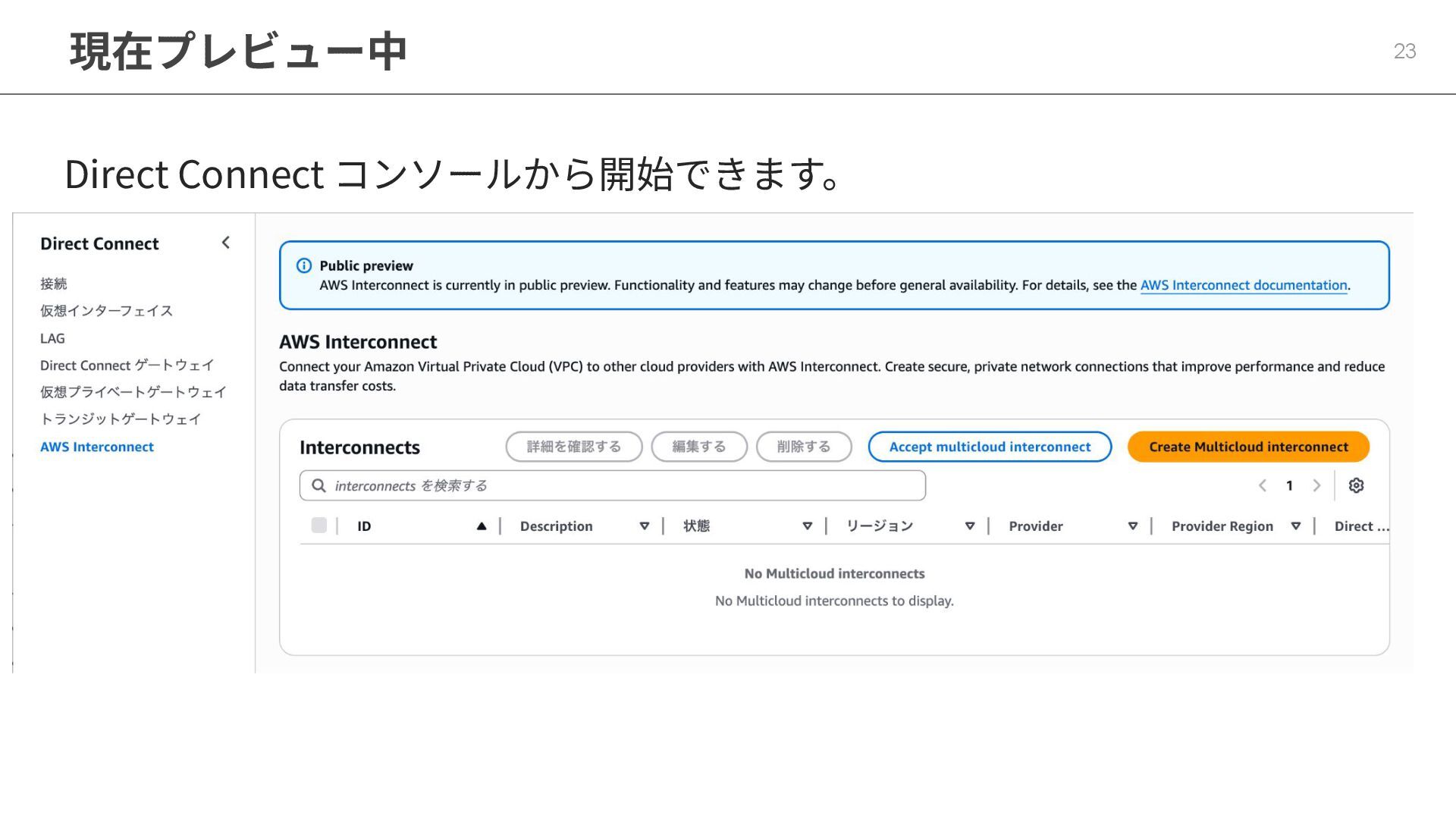Select AWS Interconnect in sidebar
The width and height of the screenshot is (1456, 819).
pyautogui.click(x=97, y=447)
